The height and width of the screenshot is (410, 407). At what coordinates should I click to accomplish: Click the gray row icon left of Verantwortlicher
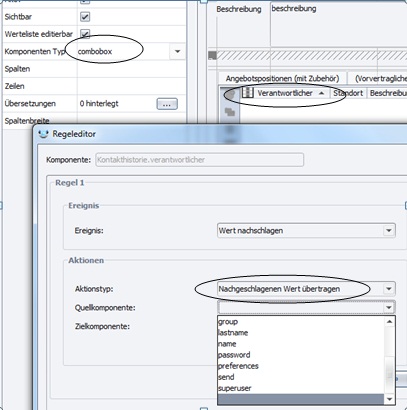click(230, 94)
